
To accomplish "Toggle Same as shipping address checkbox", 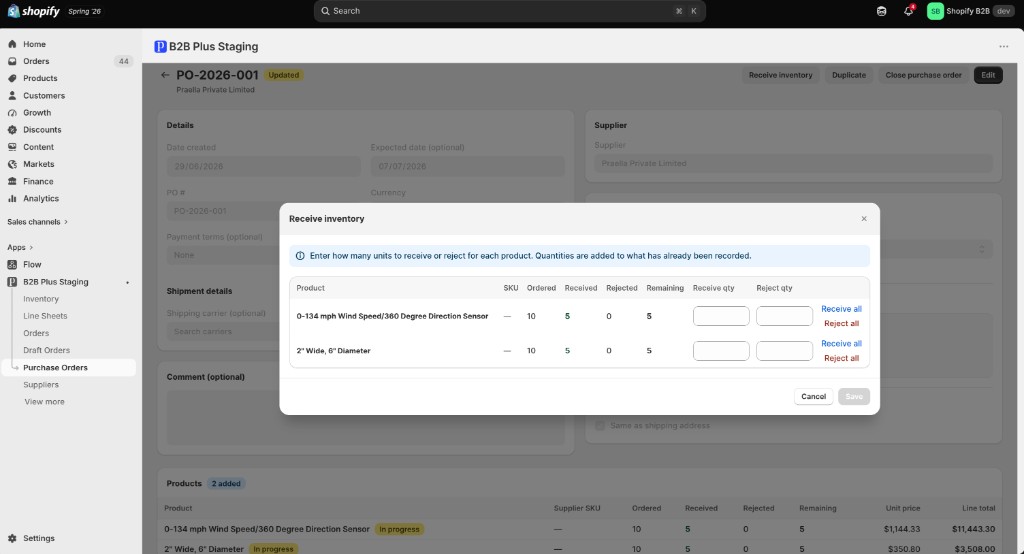I will coord(600,425).
